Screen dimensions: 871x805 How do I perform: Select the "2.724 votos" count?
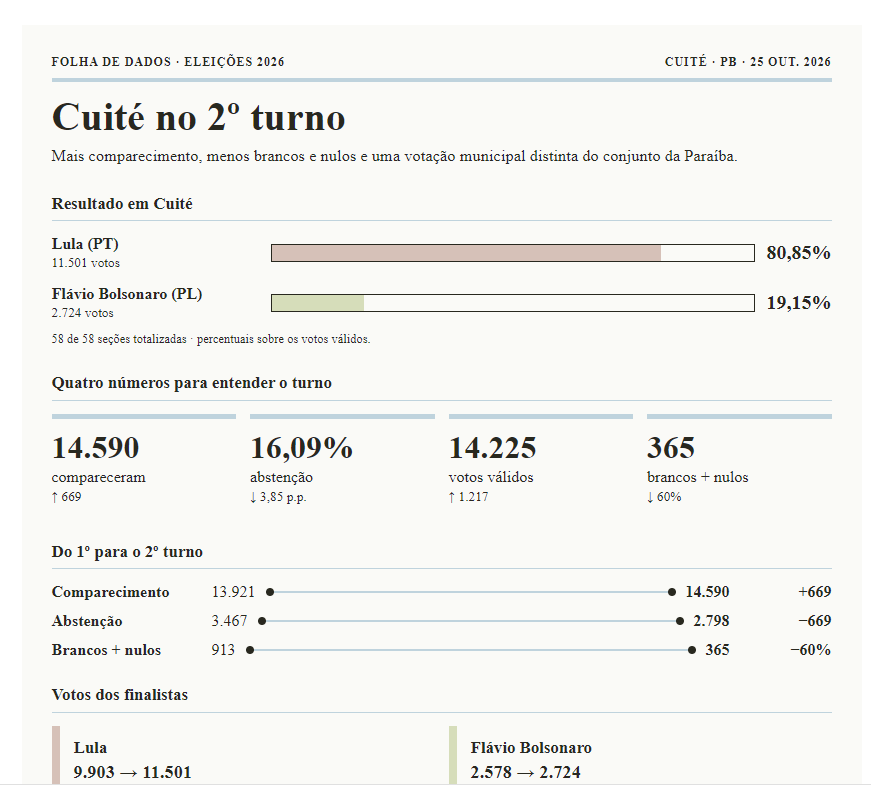82,313
